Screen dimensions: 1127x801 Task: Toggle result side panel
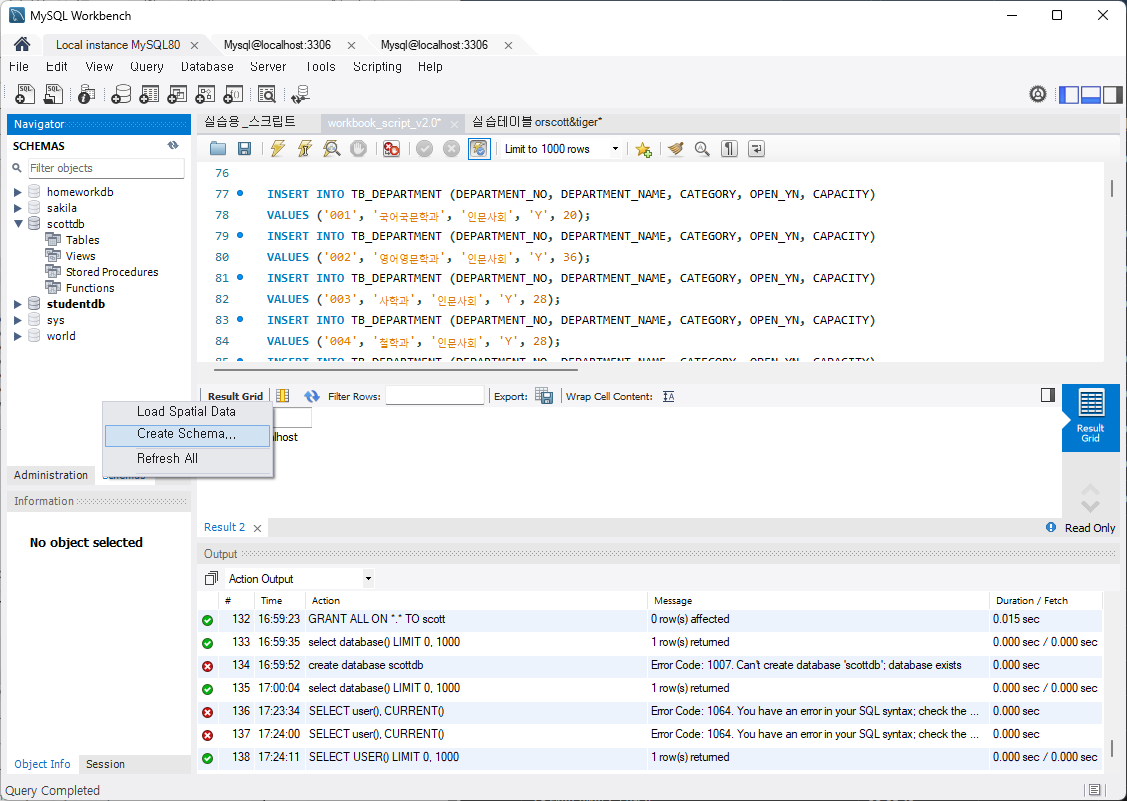[1048, 395]
